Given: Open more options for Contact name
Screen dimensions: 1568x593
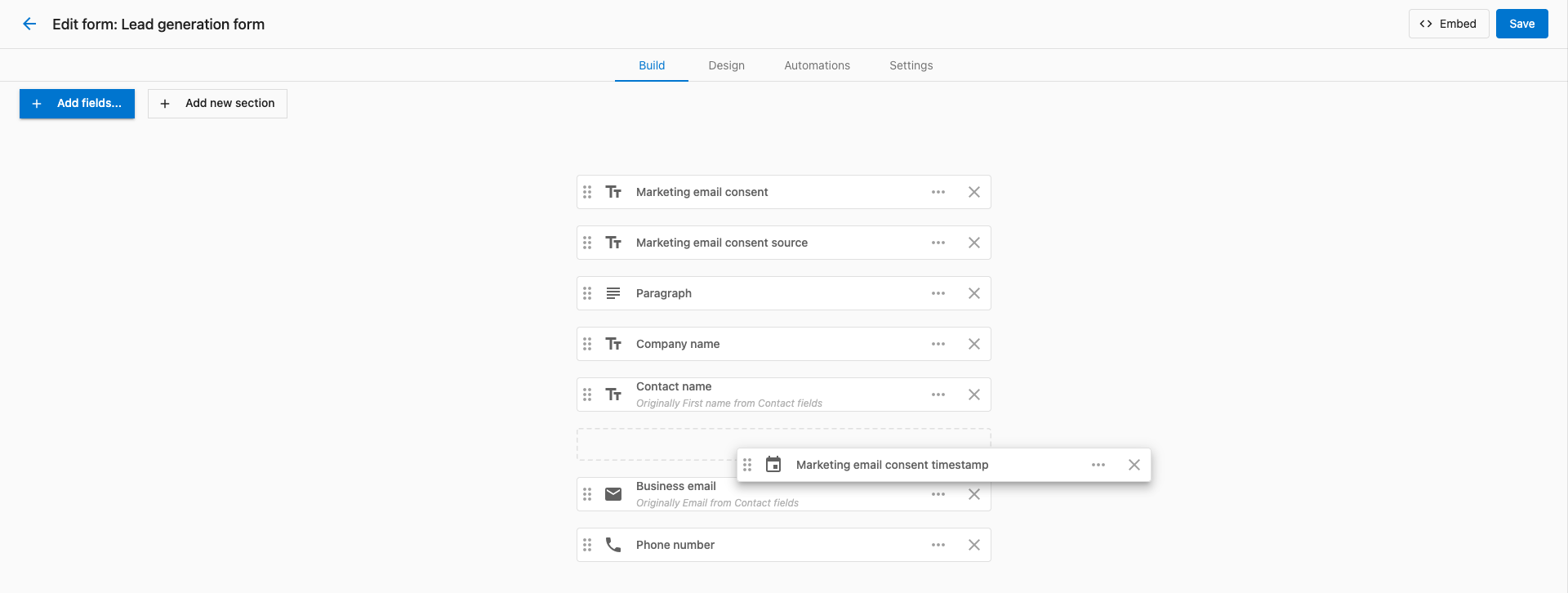Looking at the screenshot, I should pyautogui.click(x=938, y=395).
